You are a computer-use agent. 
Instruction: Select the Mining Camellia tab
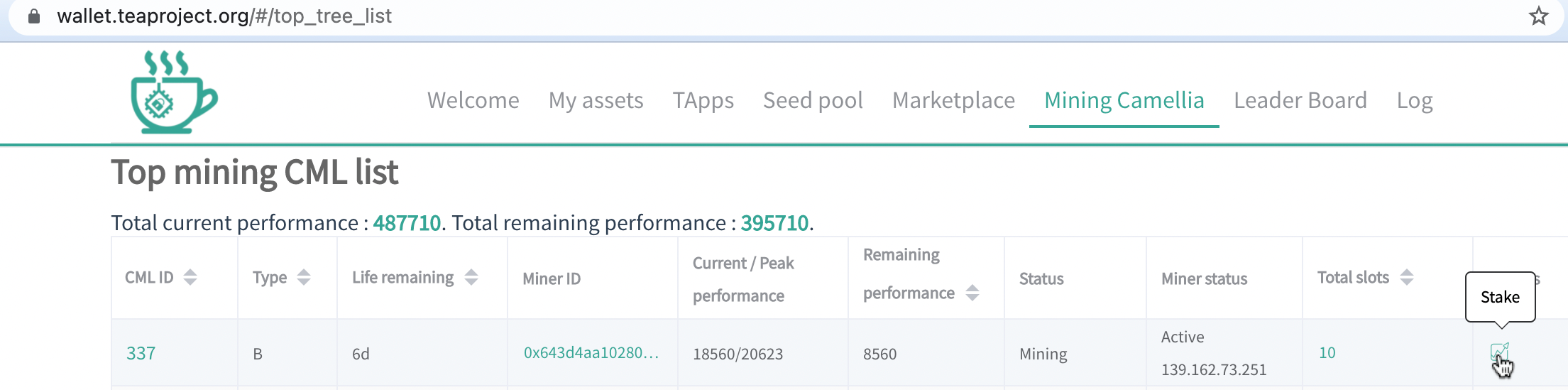(x=1124, y=100)
